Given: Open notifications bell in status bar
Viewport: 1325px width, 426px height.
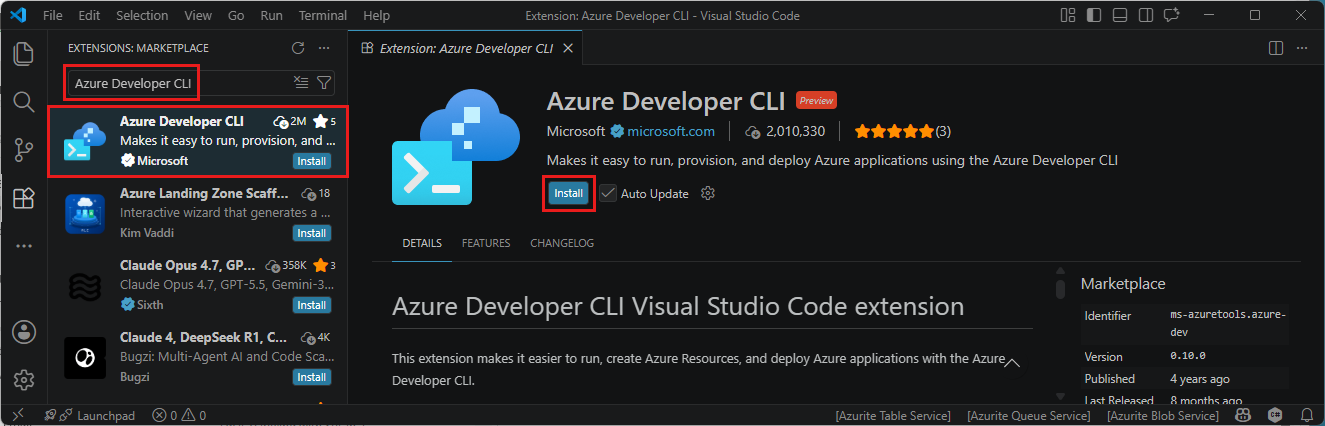Looking at the screenshot, I should [x=1305, y=415].
